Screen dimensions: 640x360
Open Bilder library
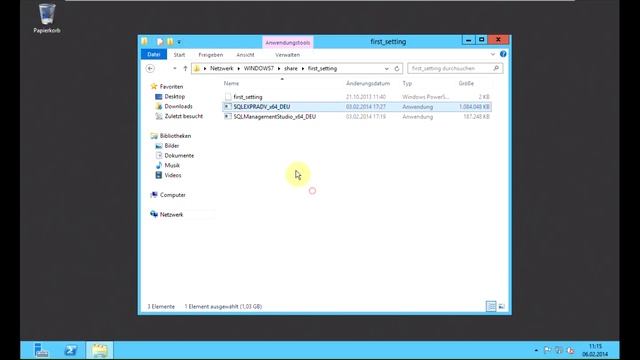tap(172, 145)
